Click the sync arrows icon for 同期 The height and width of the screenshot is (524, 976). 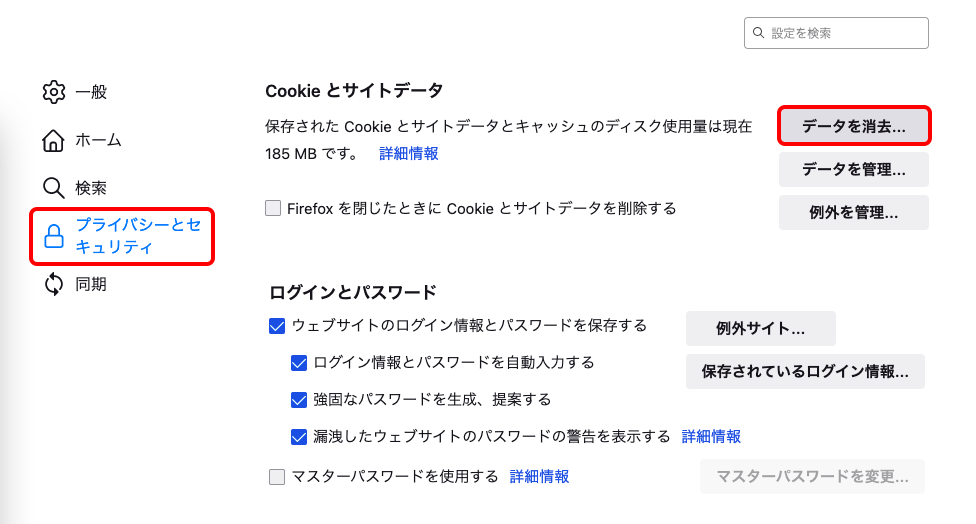click(x=54, y=284)
